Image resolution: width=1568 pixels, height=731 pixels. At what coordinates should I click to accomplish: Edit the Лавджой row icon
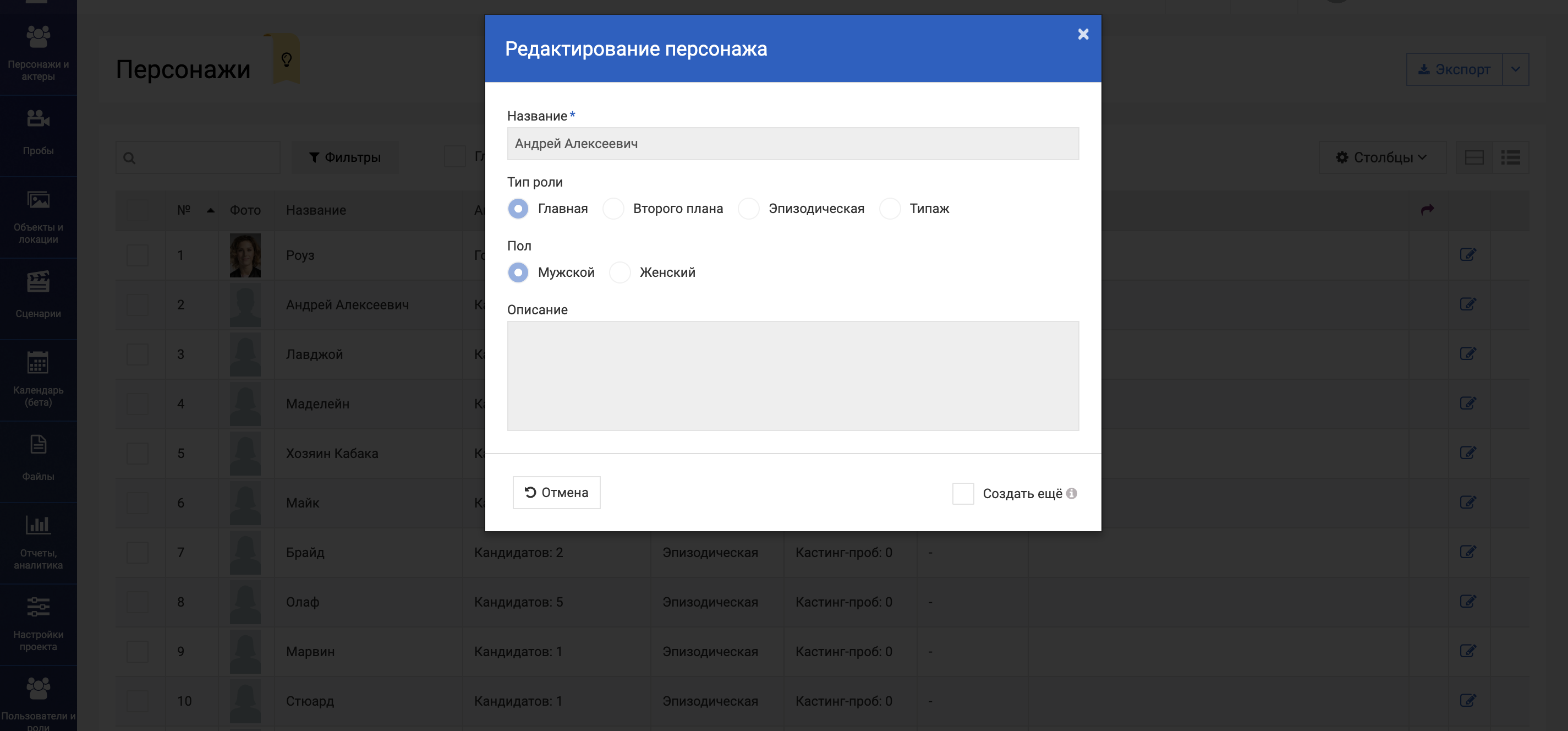click(1467, 353)
